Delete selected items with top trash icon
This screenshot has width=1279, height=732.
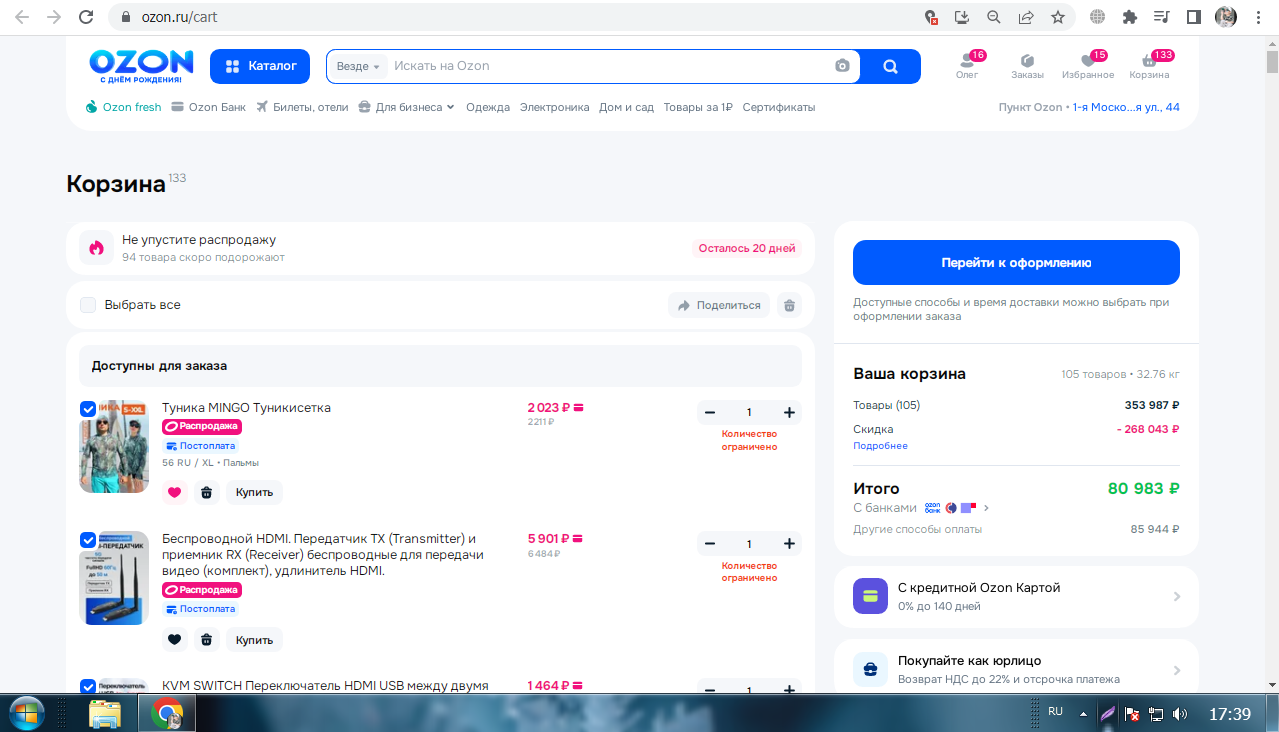pyautogui.click(x=790, y=305)
